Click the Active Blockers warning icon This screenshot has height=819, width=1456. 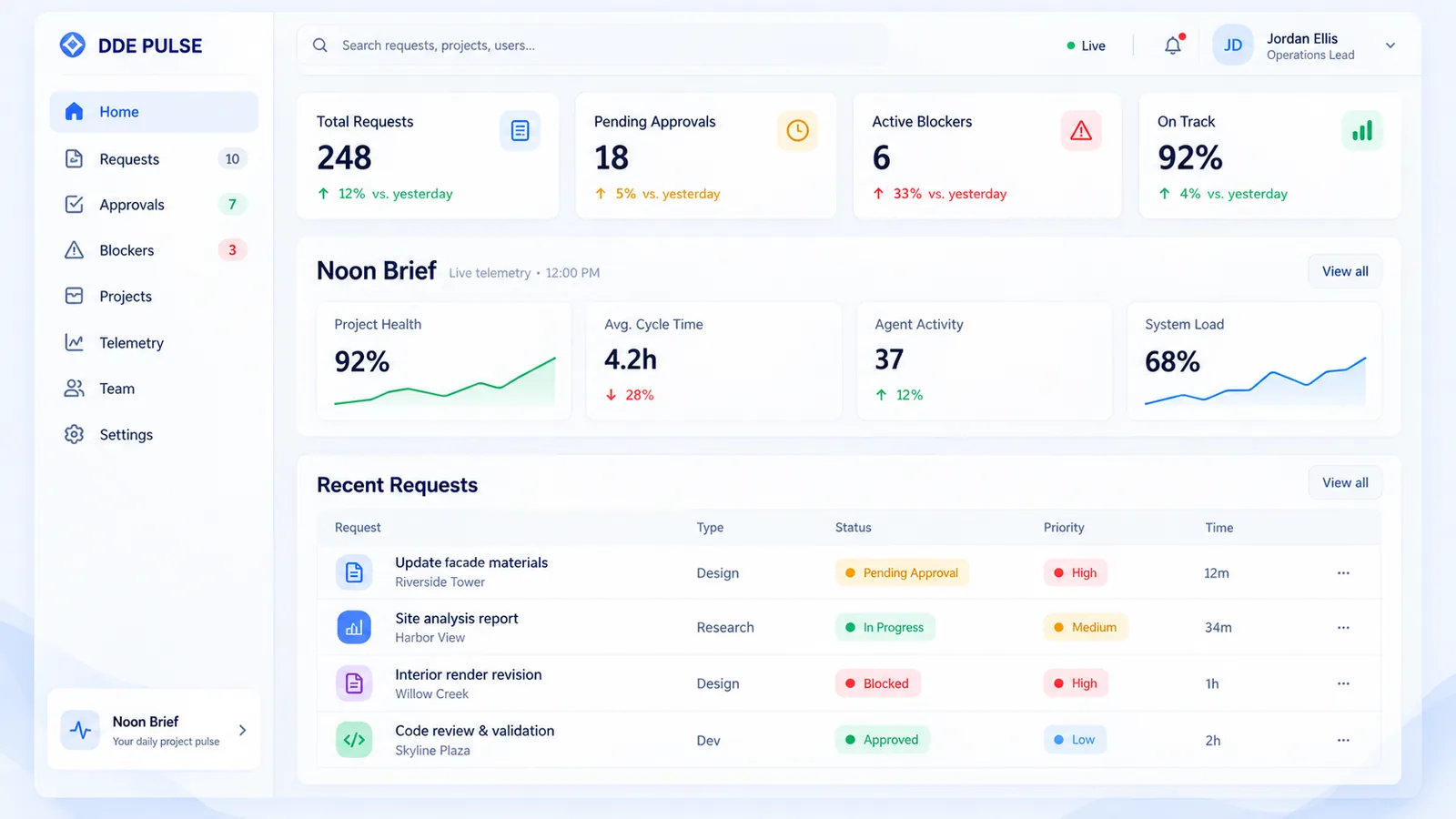(x=1081, y=131)
